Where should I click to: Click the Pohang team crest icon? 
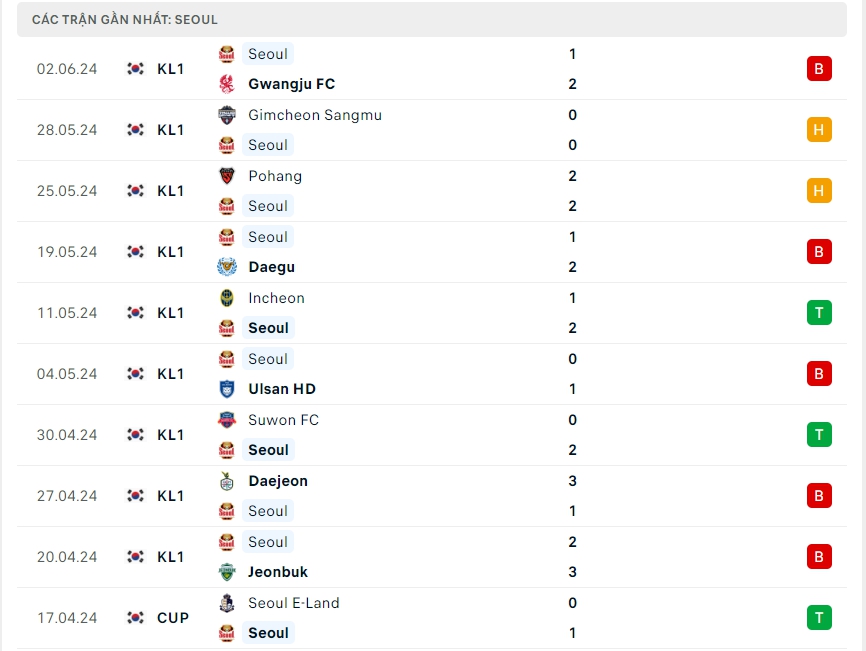click(227, 176)
